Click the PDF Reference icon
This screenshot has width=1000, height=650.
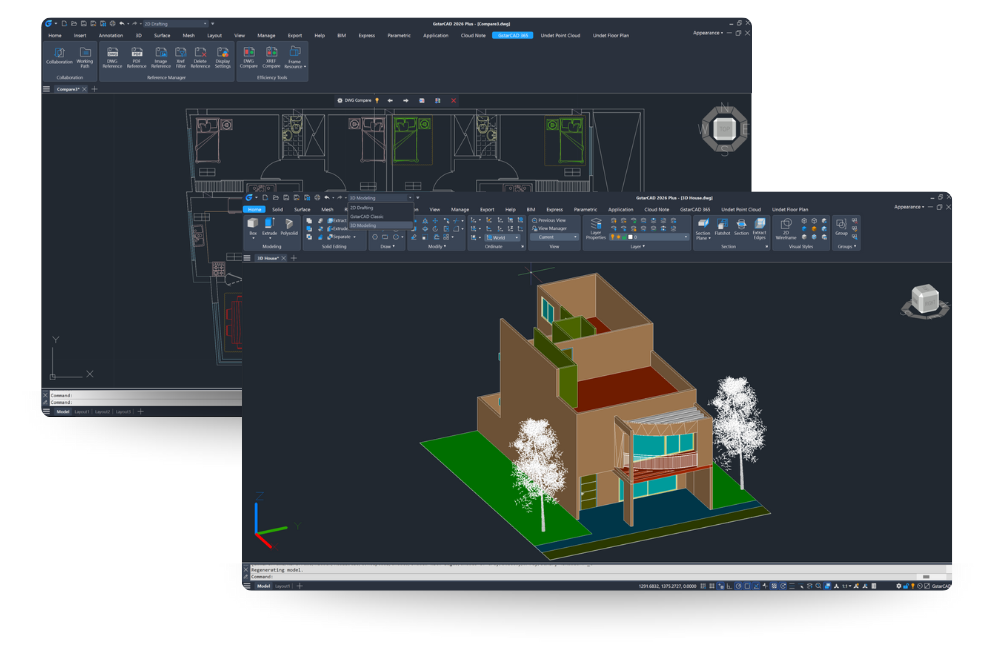pos(136,54)
